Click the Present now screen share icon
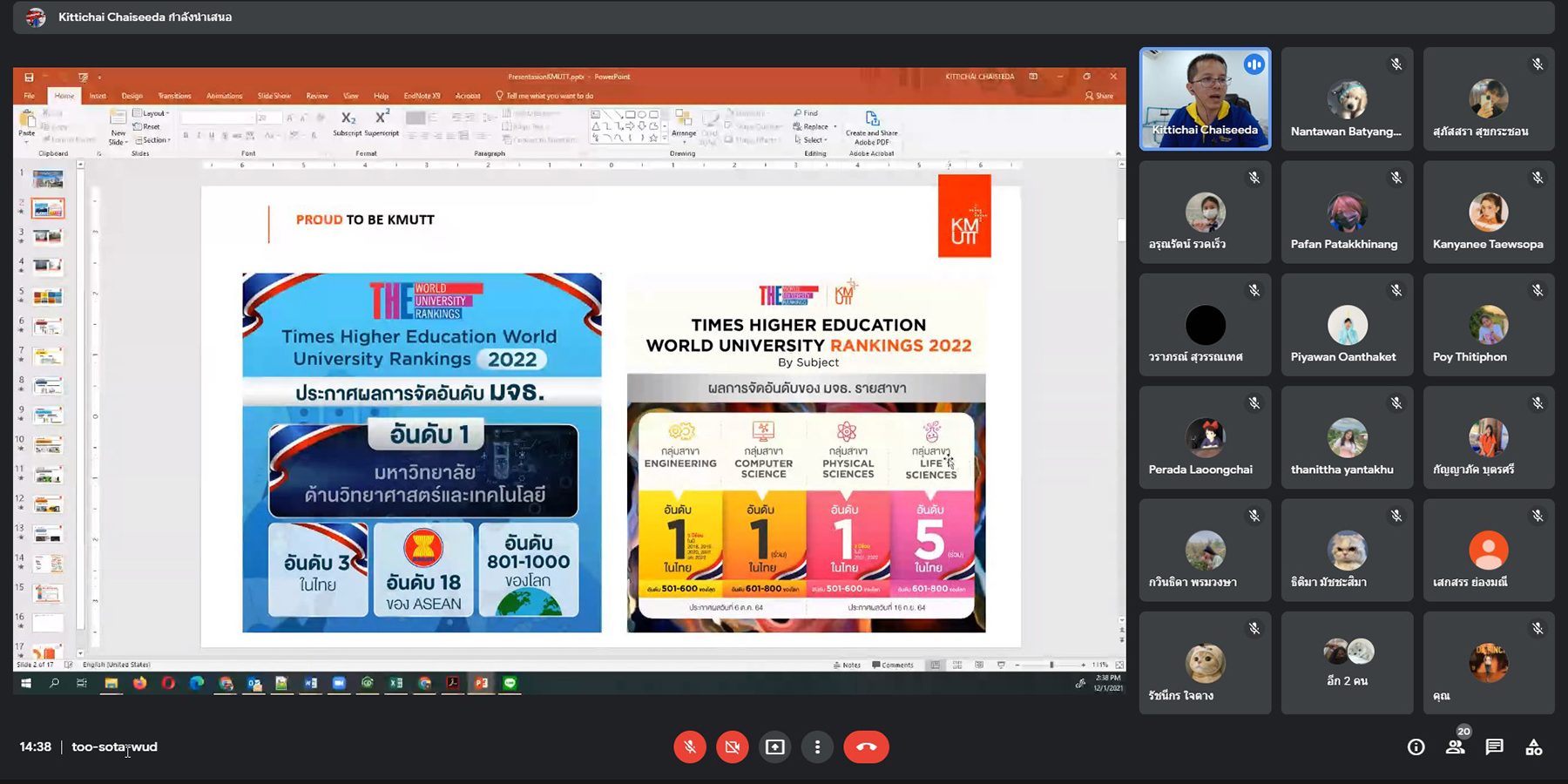 tap(774, 747)
